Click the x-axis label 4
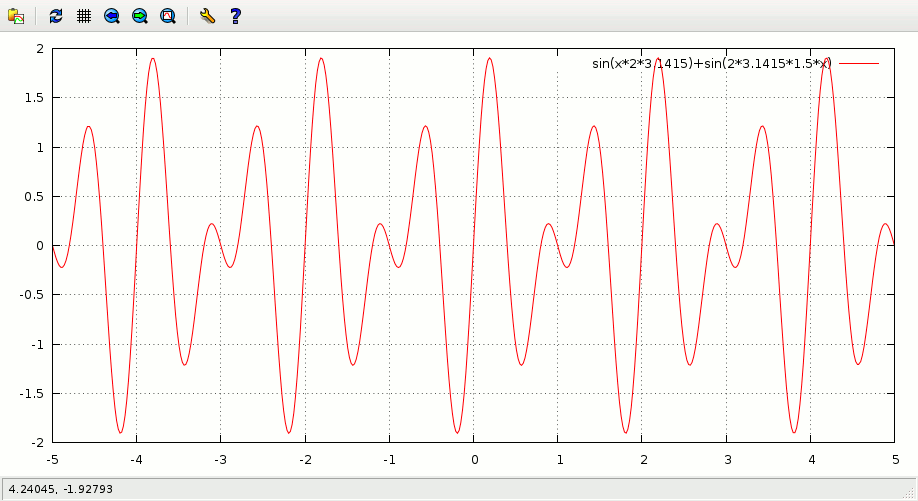 coord(812,460)
